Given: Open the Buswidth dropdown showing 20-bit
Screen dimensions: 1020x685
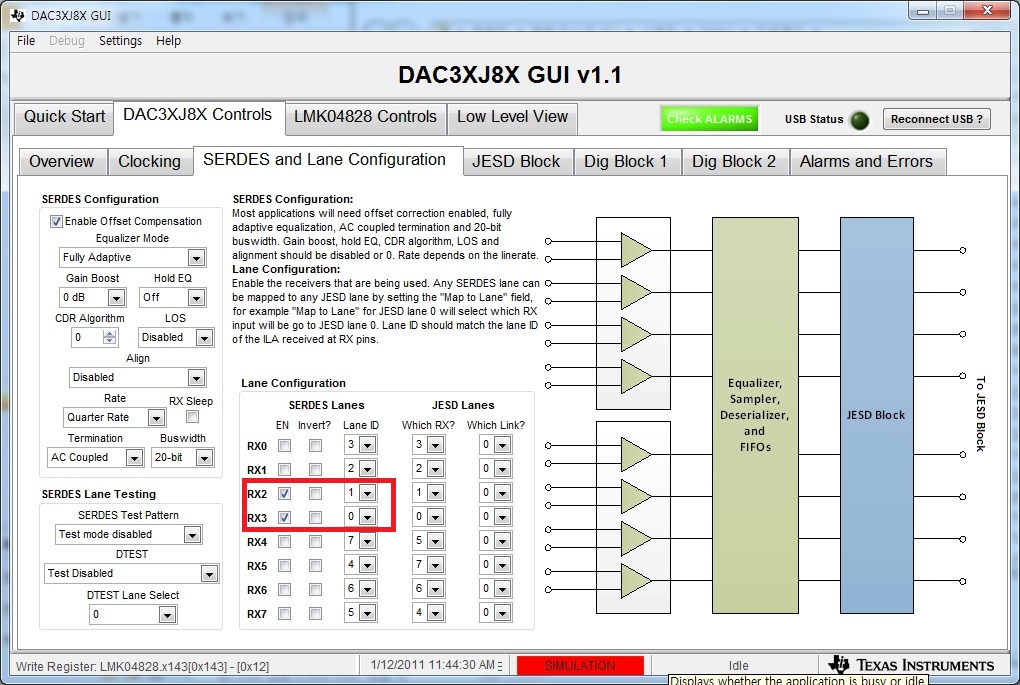Looking at the screenshot, I should pyautogui.click(x=204, y=458).
